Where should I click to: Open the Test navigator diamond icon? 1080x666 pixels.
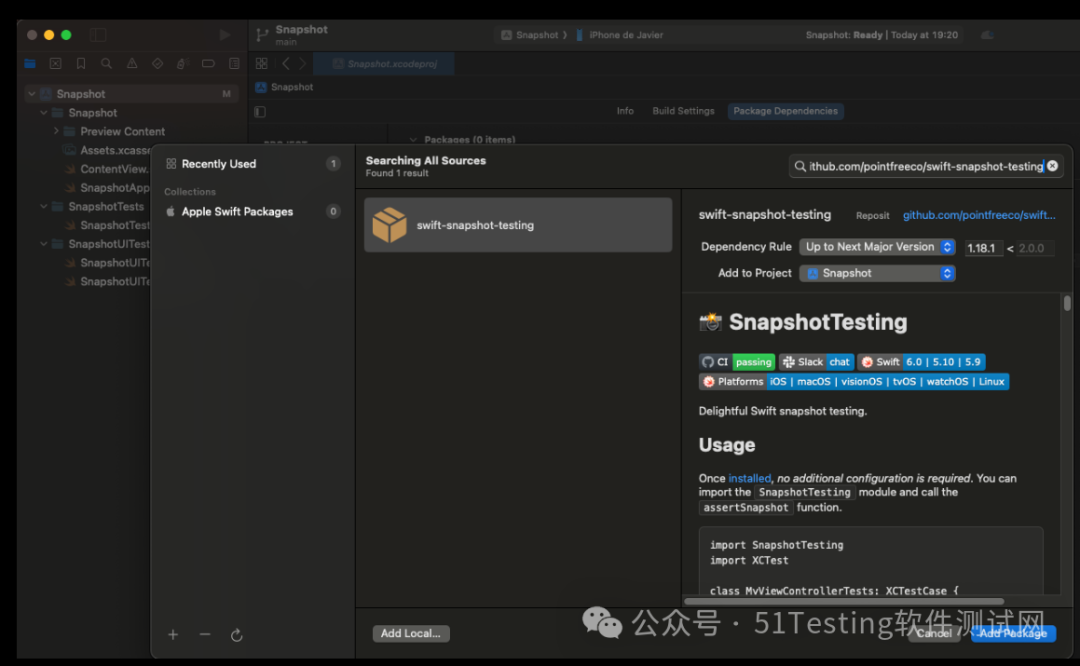[158, 63]
